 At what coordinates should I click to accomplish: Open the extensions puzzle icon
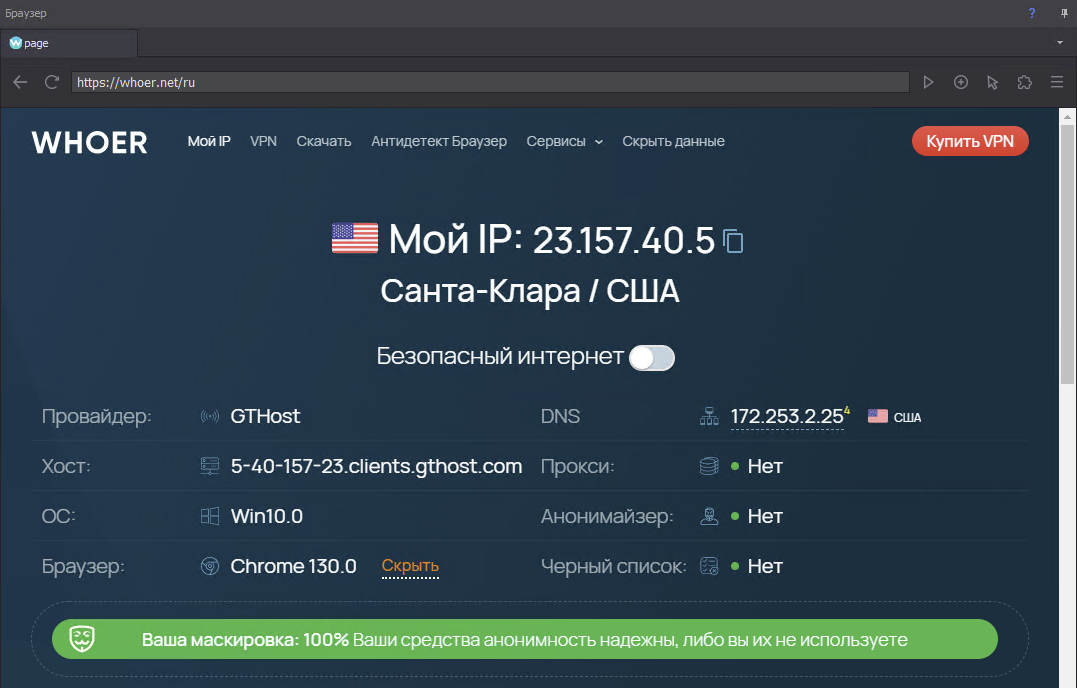coord(1024,82)
